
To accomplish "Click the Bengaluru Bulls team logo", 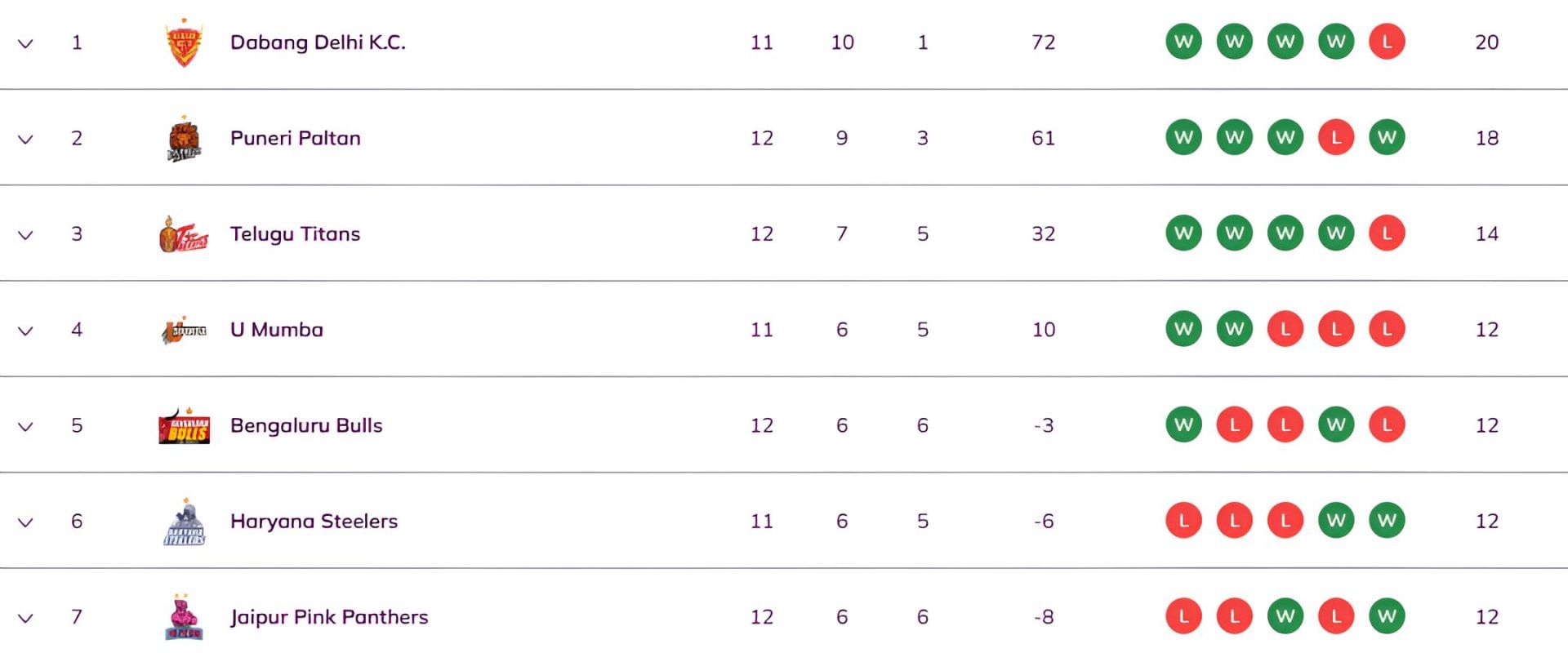I will (184, 426).
